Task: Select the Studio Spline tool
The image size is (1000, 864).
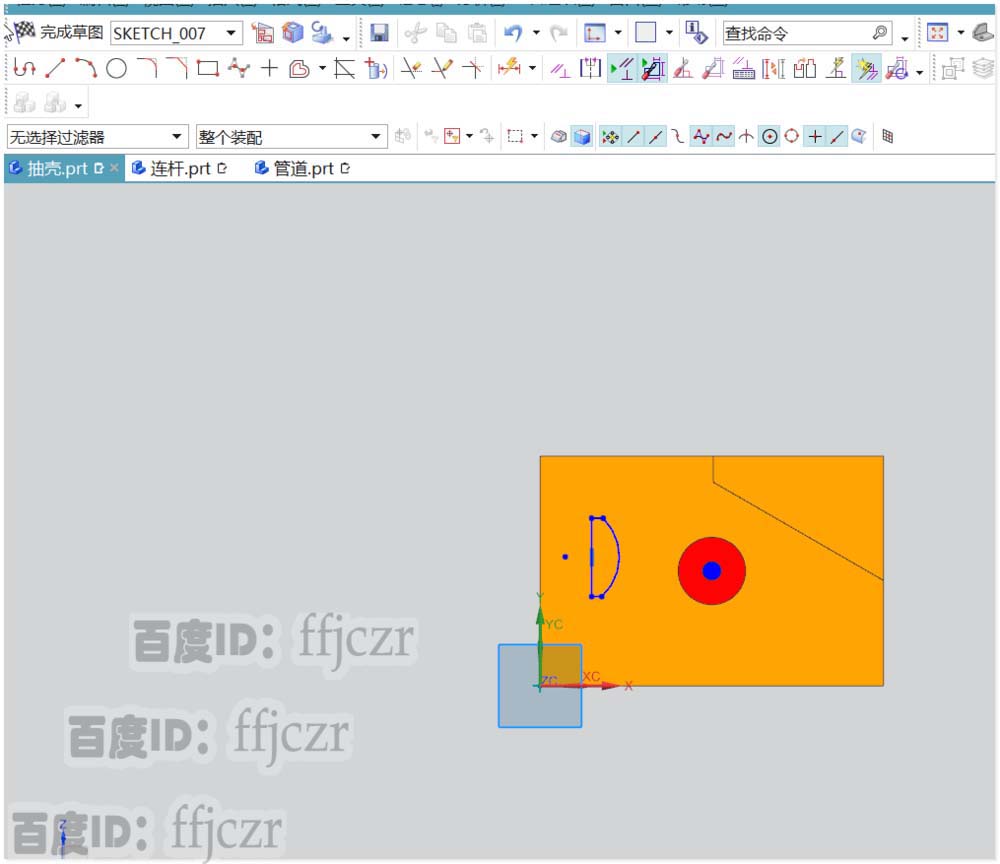Action: (239, 68)
